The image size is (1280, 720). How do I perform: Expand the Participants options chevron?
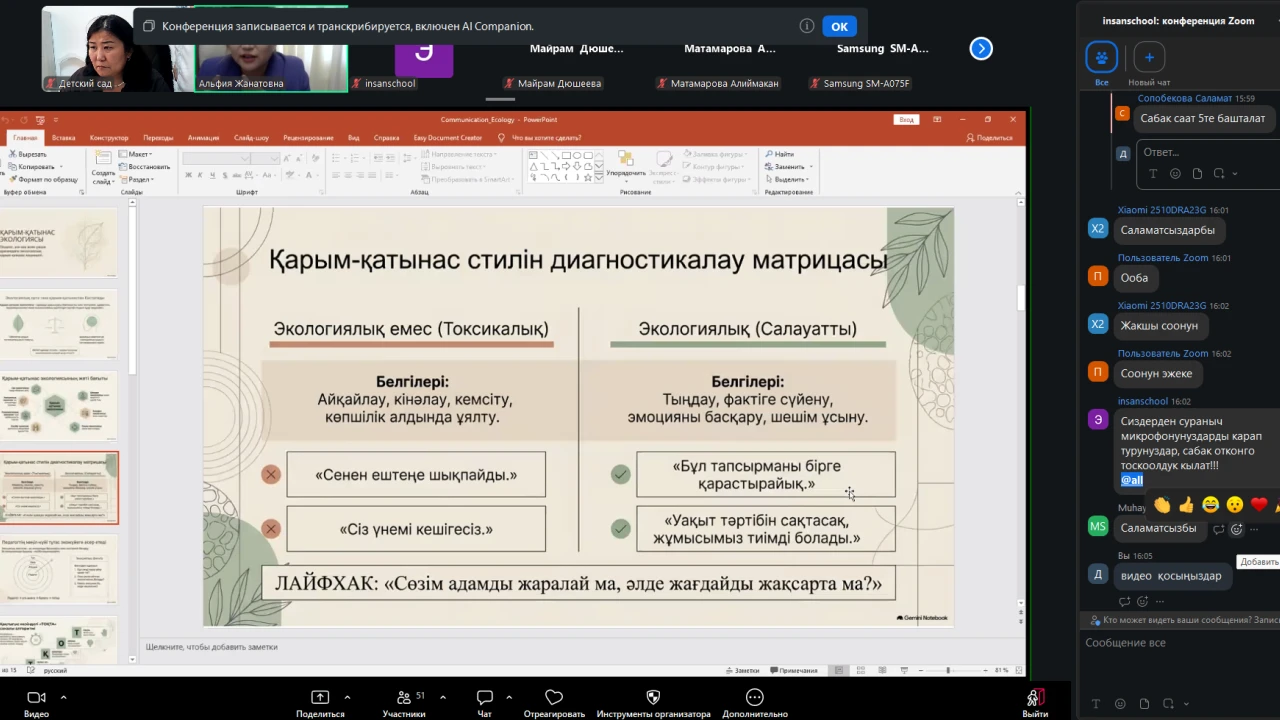pyautogui.click(x=442, y=697)
